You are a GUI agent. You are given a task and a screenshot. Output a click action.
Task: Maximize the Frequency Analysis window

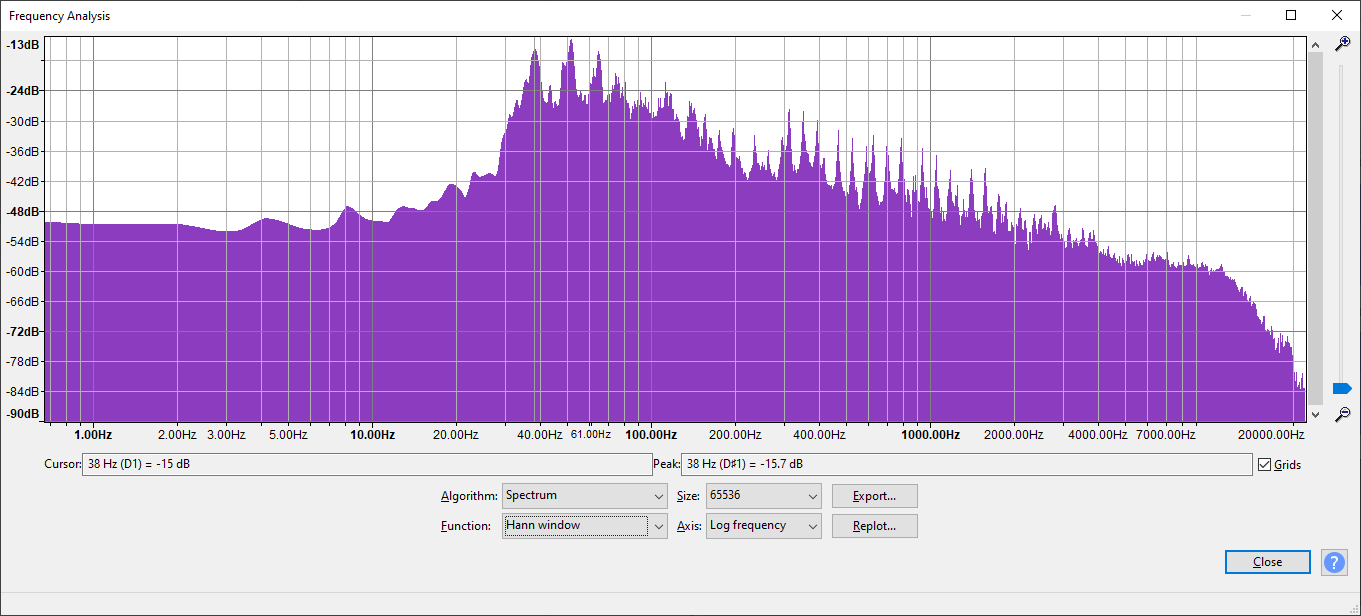(x=1291, y=15)
